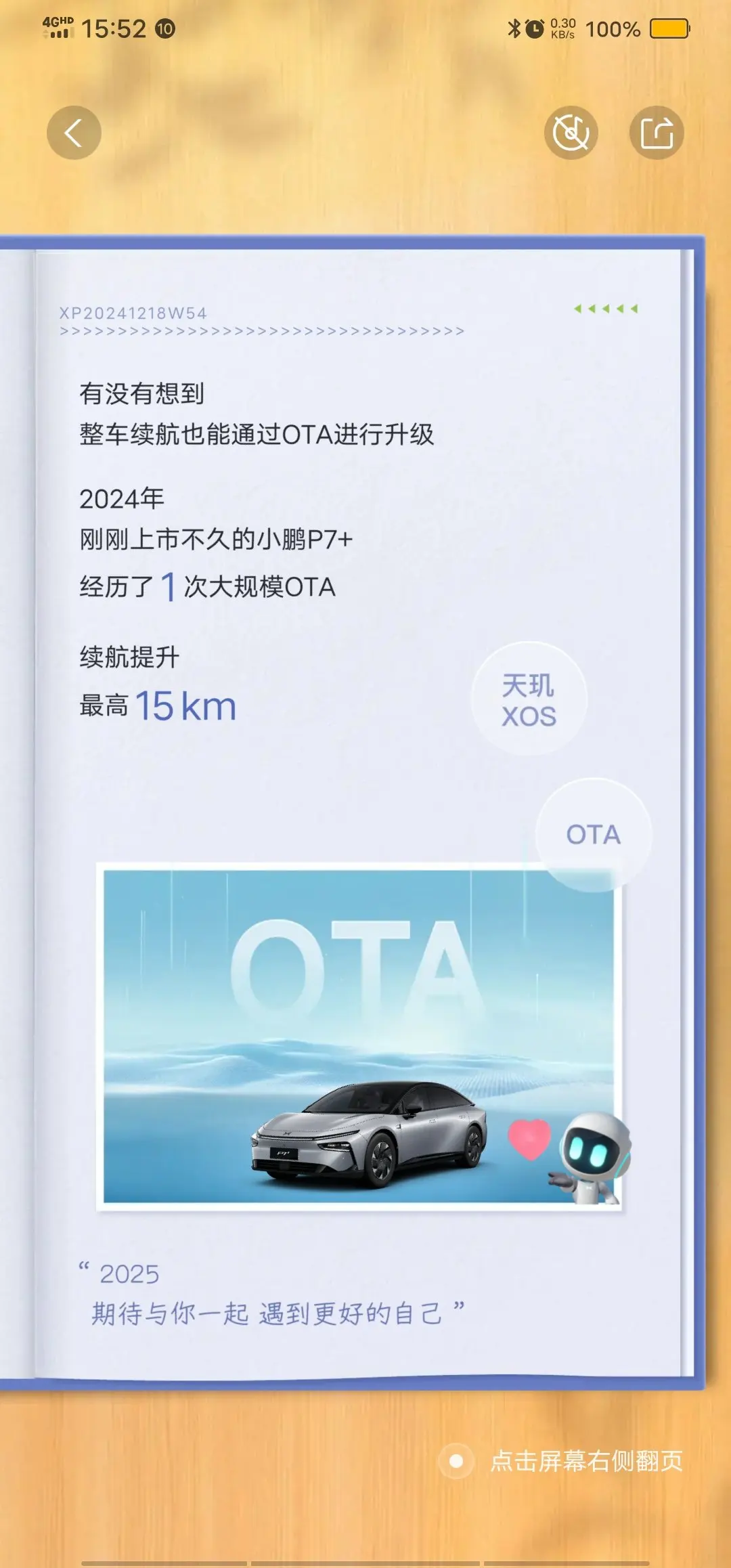
Task: Tap the white dot page-turn indicator
Action: click(x=456, y=1461)
